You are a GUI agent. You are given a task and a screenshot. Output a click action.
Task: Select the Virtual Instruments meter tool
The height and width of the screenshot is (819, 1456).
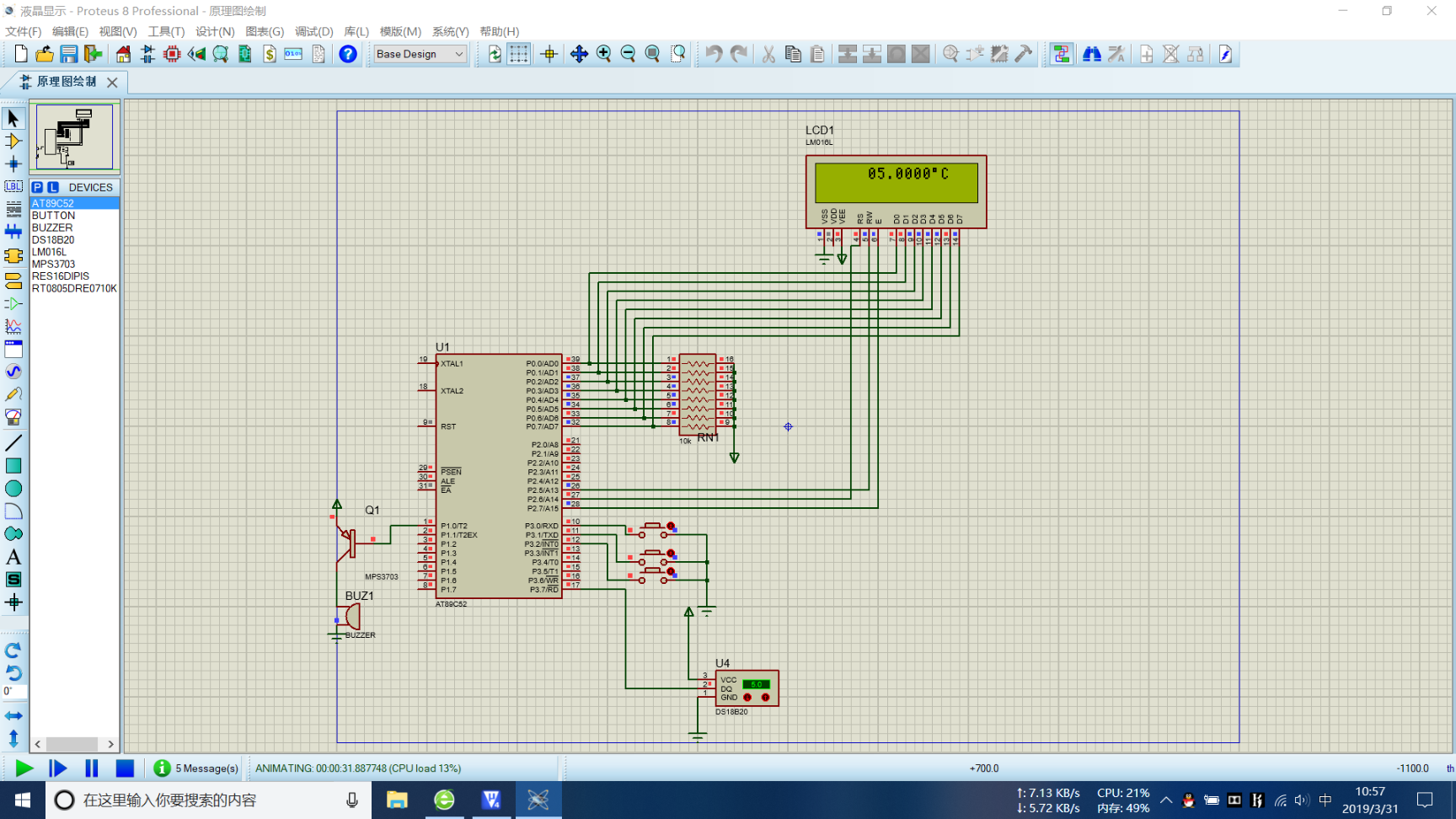(x=13, y=416)
